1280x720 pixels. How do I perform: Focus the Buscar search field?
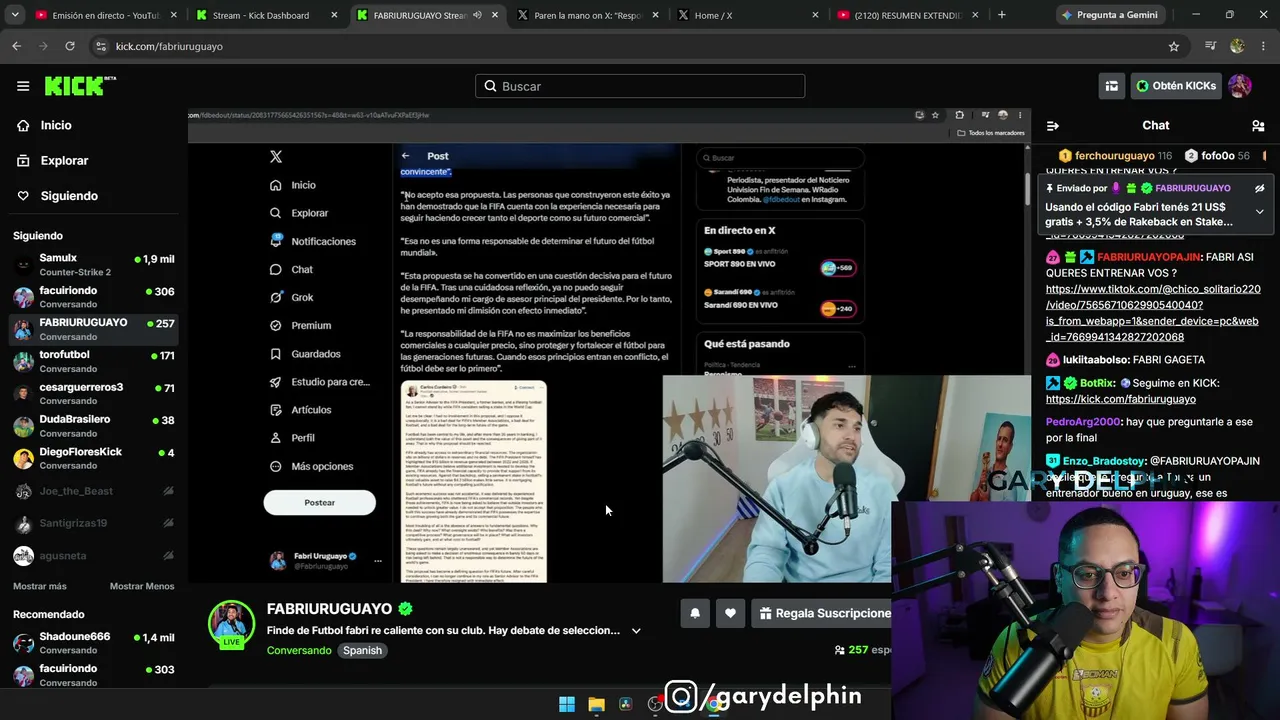point(640,86)
